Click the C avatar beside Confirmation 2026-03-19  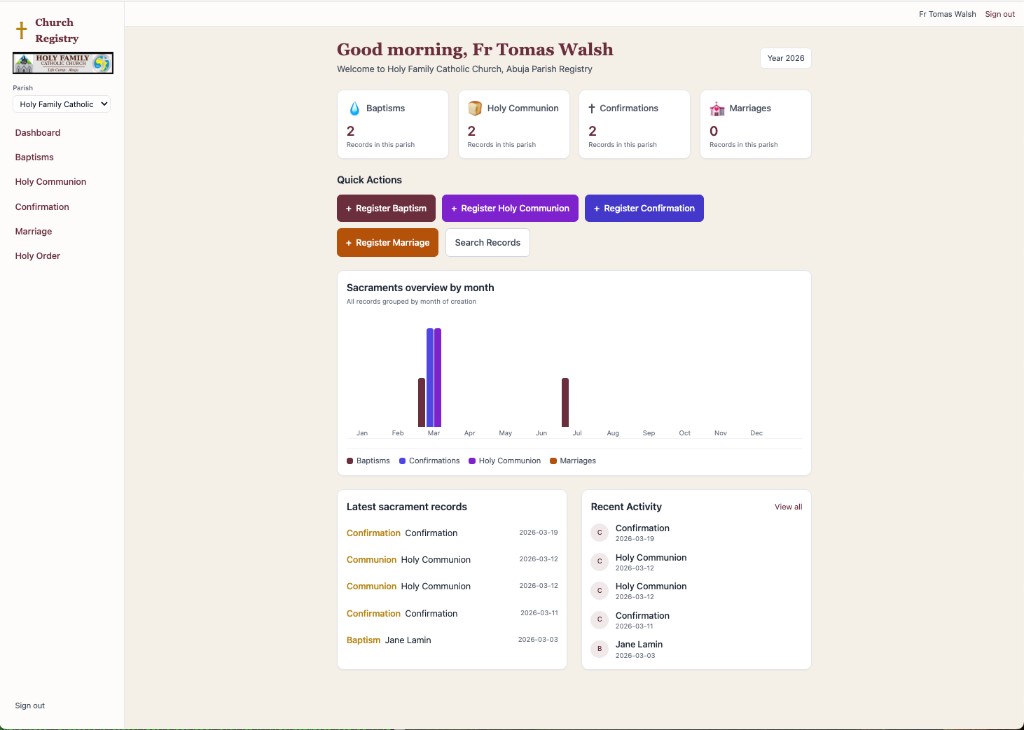click(x=599, y=532)
